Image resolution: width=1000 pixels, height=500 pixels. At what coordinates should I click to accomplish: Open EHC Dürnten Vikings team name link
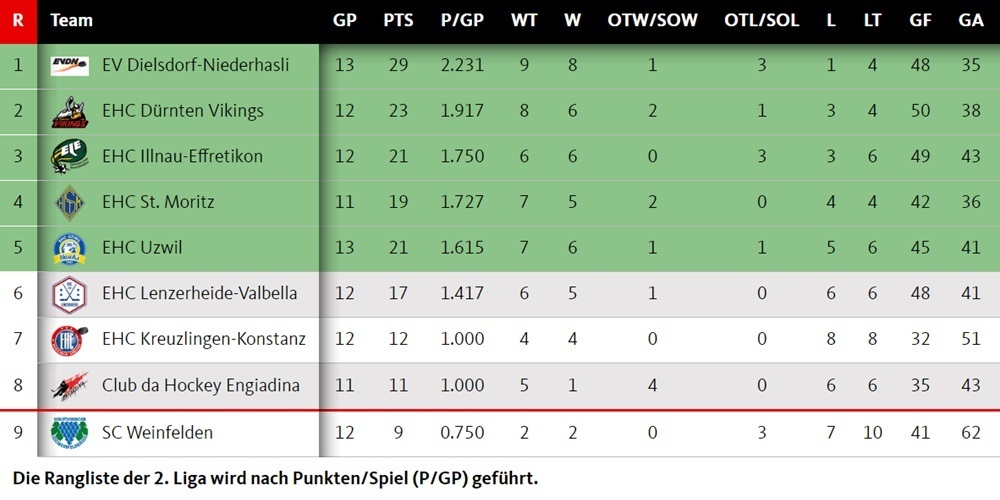tap(183, 111)
